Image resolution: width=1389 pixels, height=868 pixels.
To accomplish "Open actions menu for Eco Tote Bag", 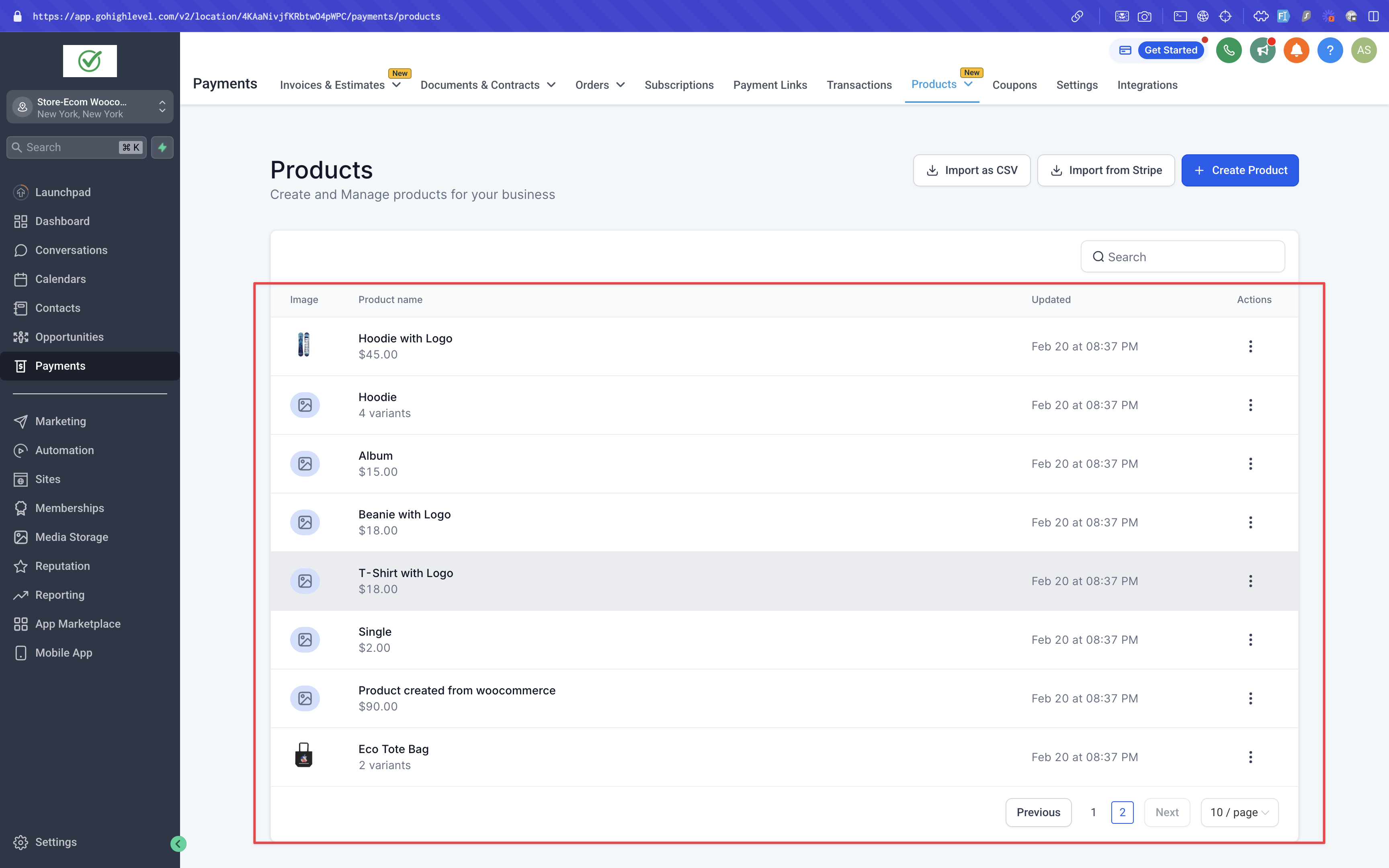I will [x=1251, y=757].
